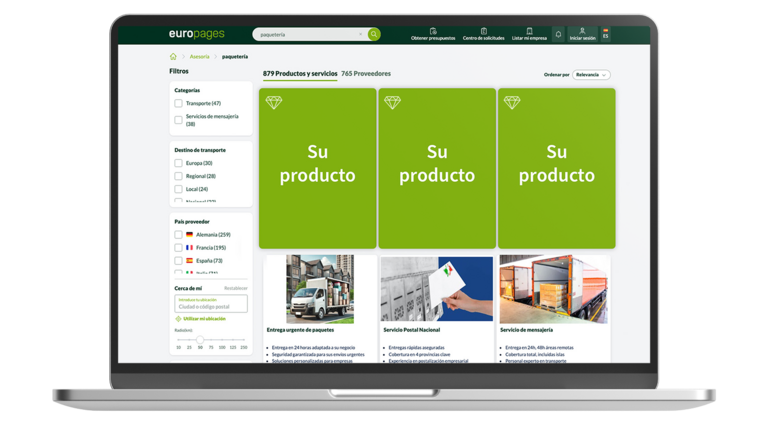Viewport: 768px width, 438px height.
Task: Select the Francia (195) country filter
Action: [178, 248]
